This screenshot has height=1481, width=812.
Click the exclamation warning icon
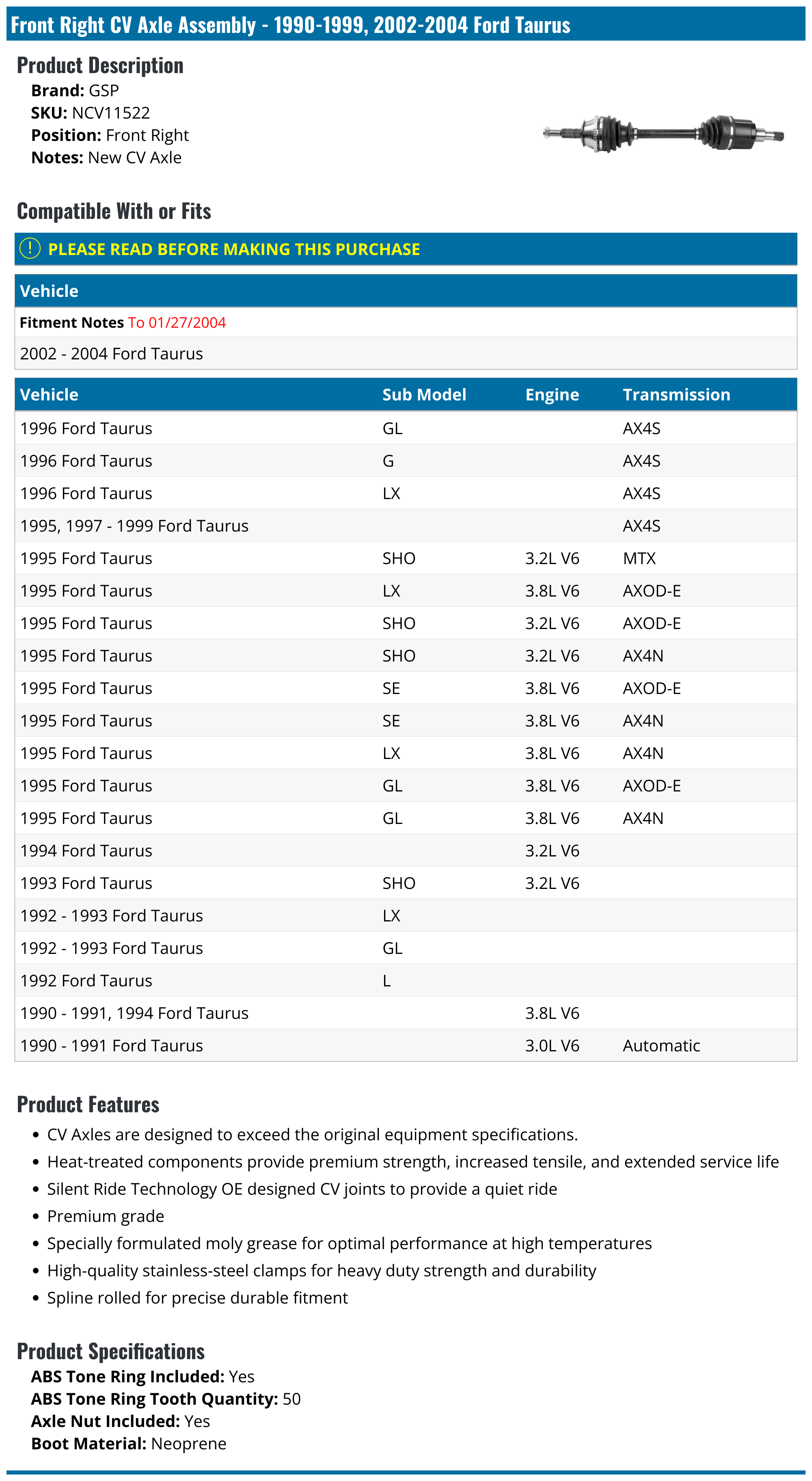tap(30, 249)
